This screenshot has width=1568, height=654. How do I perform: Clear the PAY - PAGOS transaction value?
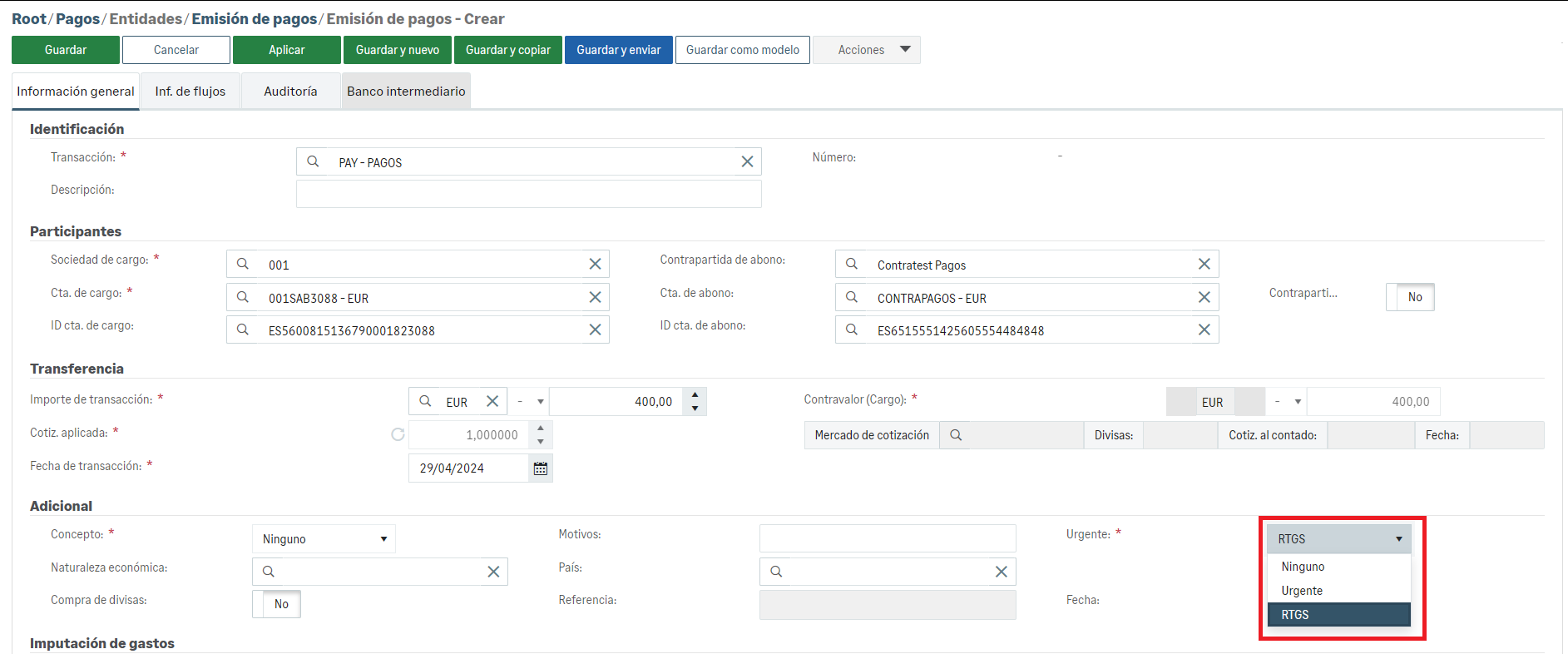(x=747, y=162)
